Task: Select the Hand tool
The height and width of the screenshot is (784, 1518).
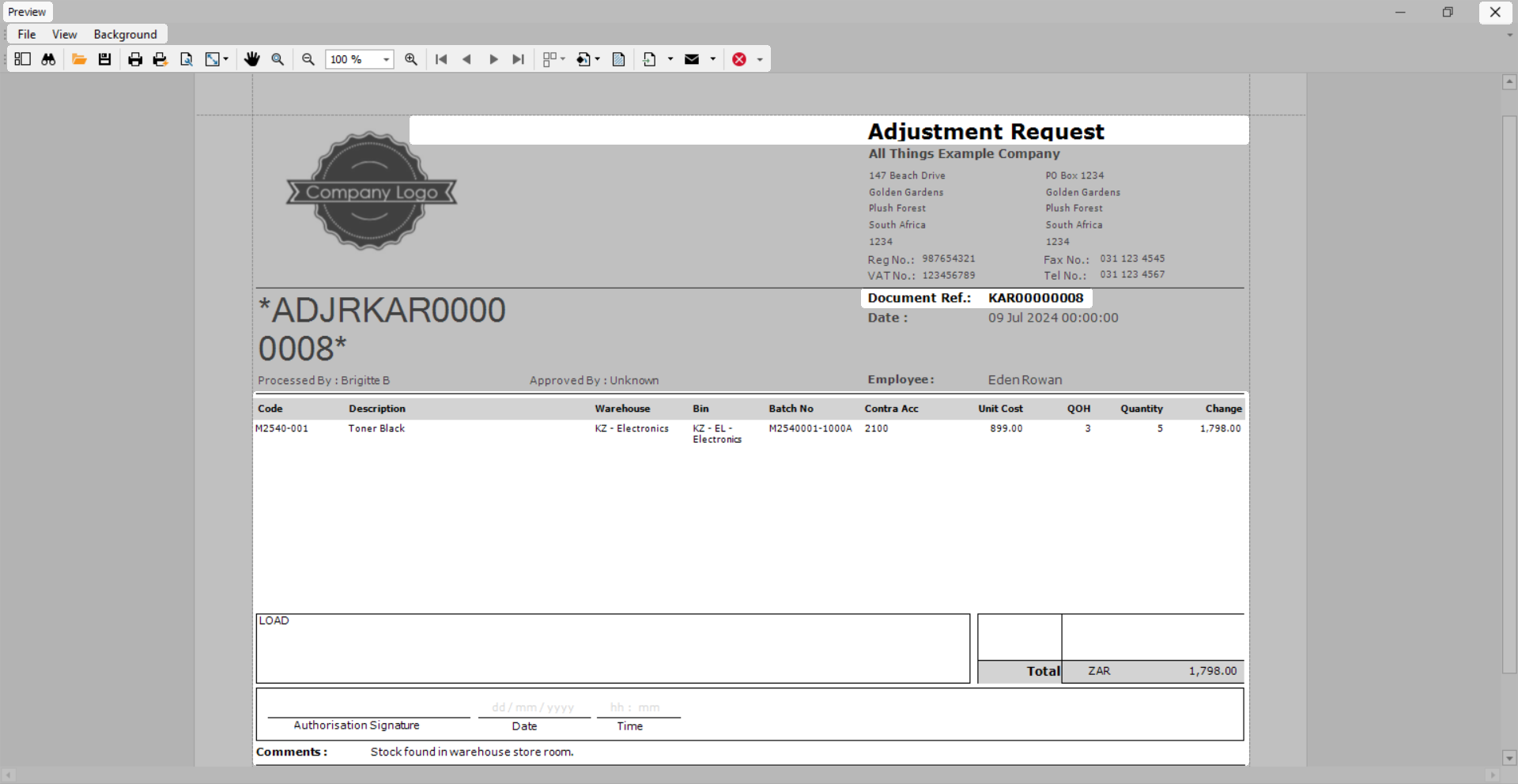Action: (x=252, y=59)
